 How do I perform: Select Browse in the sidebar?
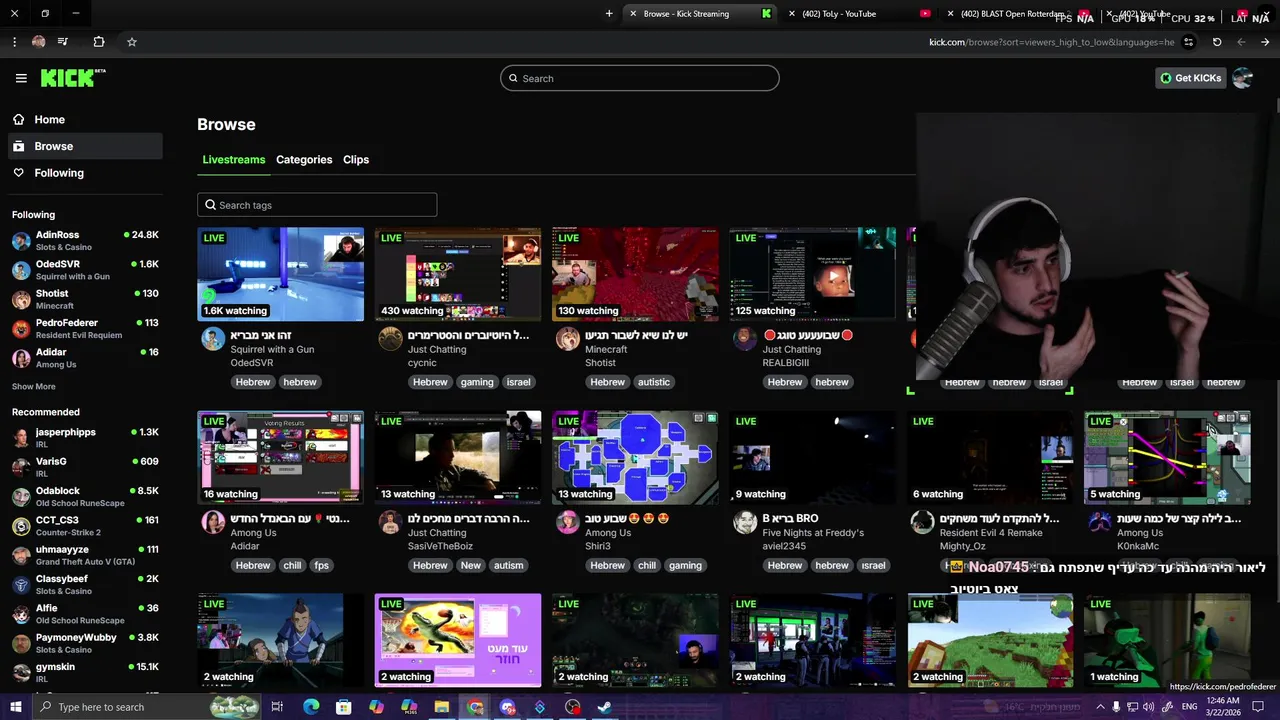84,146
